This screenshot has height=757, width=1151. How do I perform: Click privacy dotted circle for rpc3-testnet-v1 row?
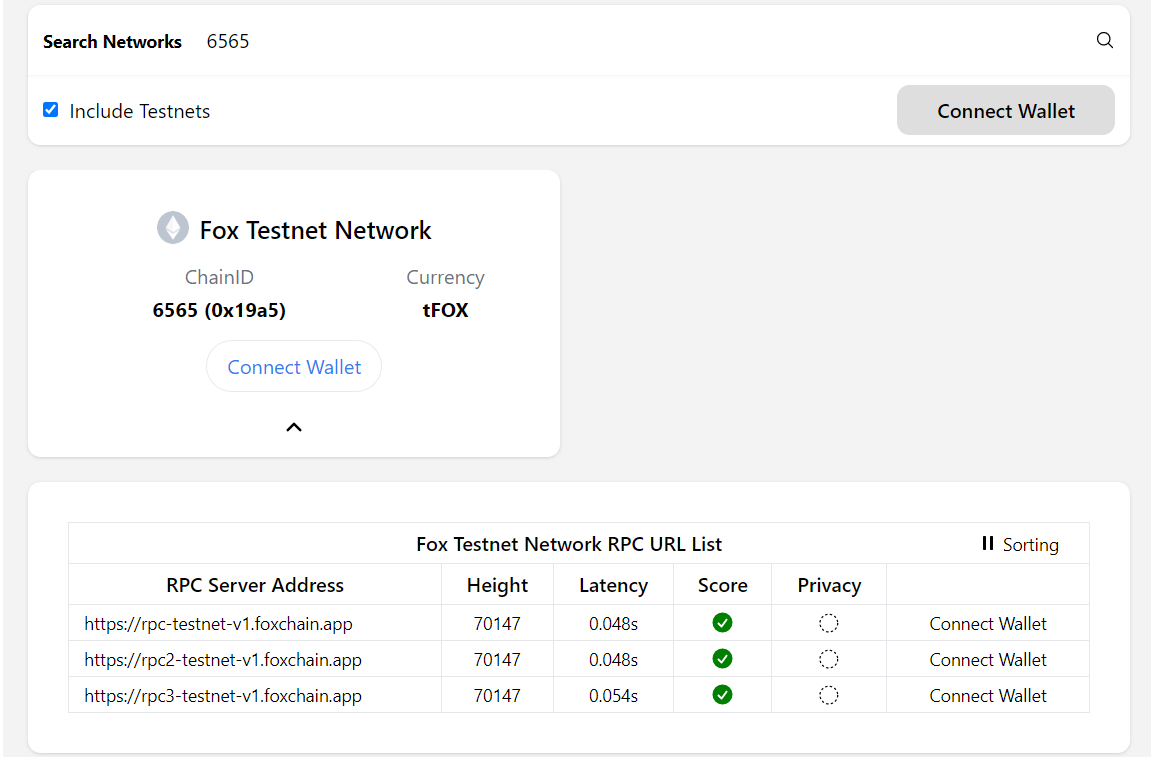(829, 695)
